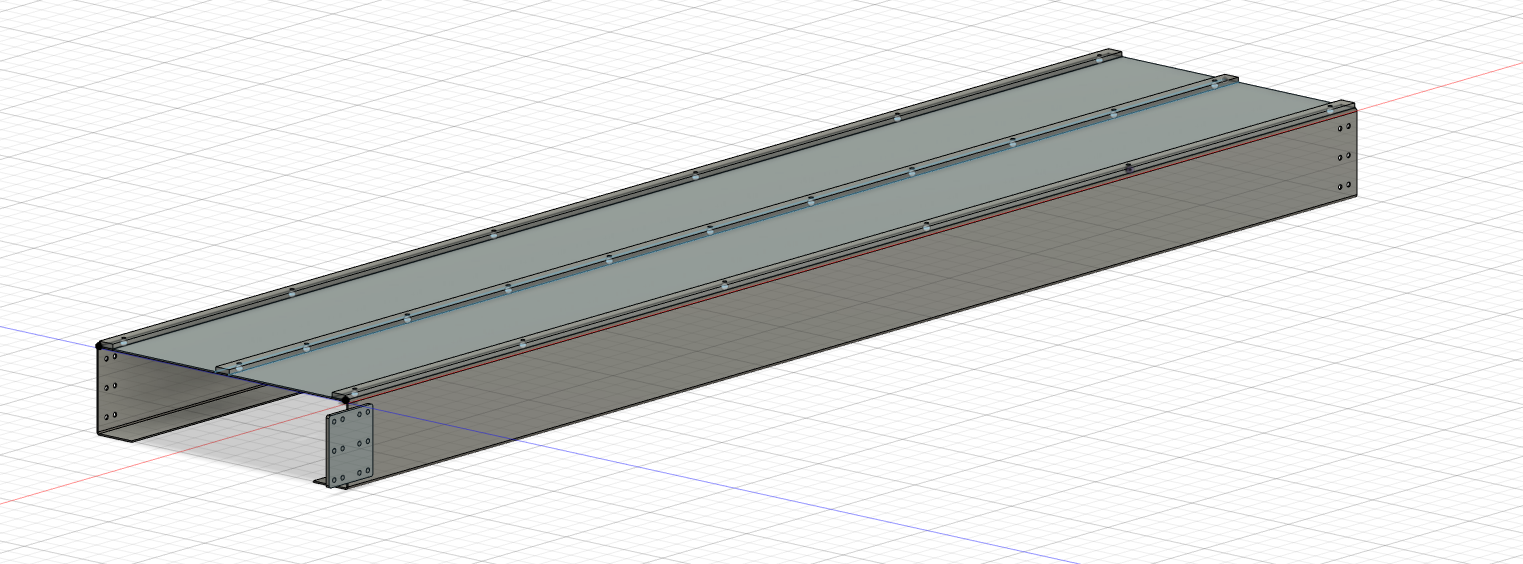
Task: Select the eight-hole bracket plate at front corner
Action: [x=350, y=446]
